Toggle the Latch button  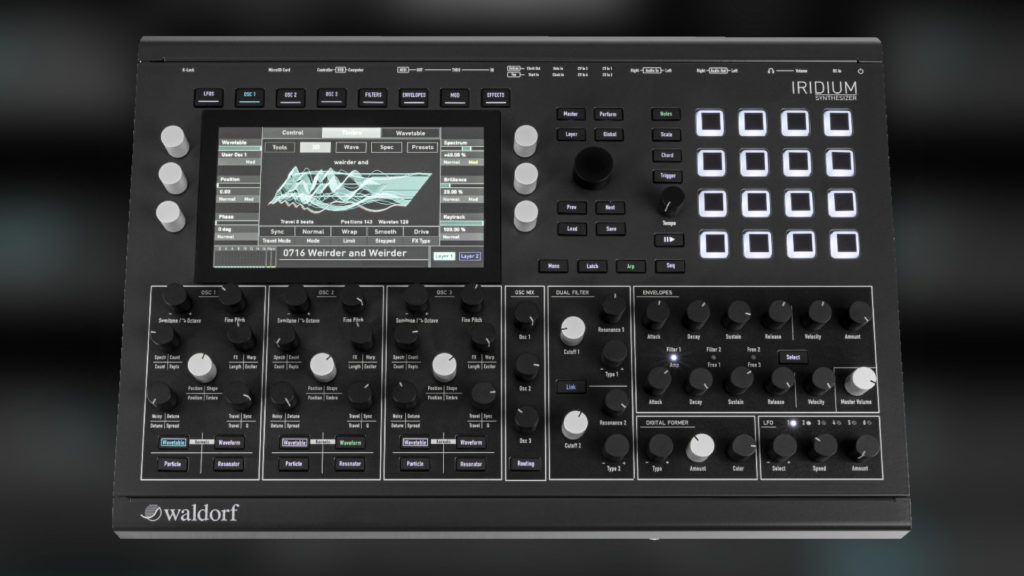point(592,266)
